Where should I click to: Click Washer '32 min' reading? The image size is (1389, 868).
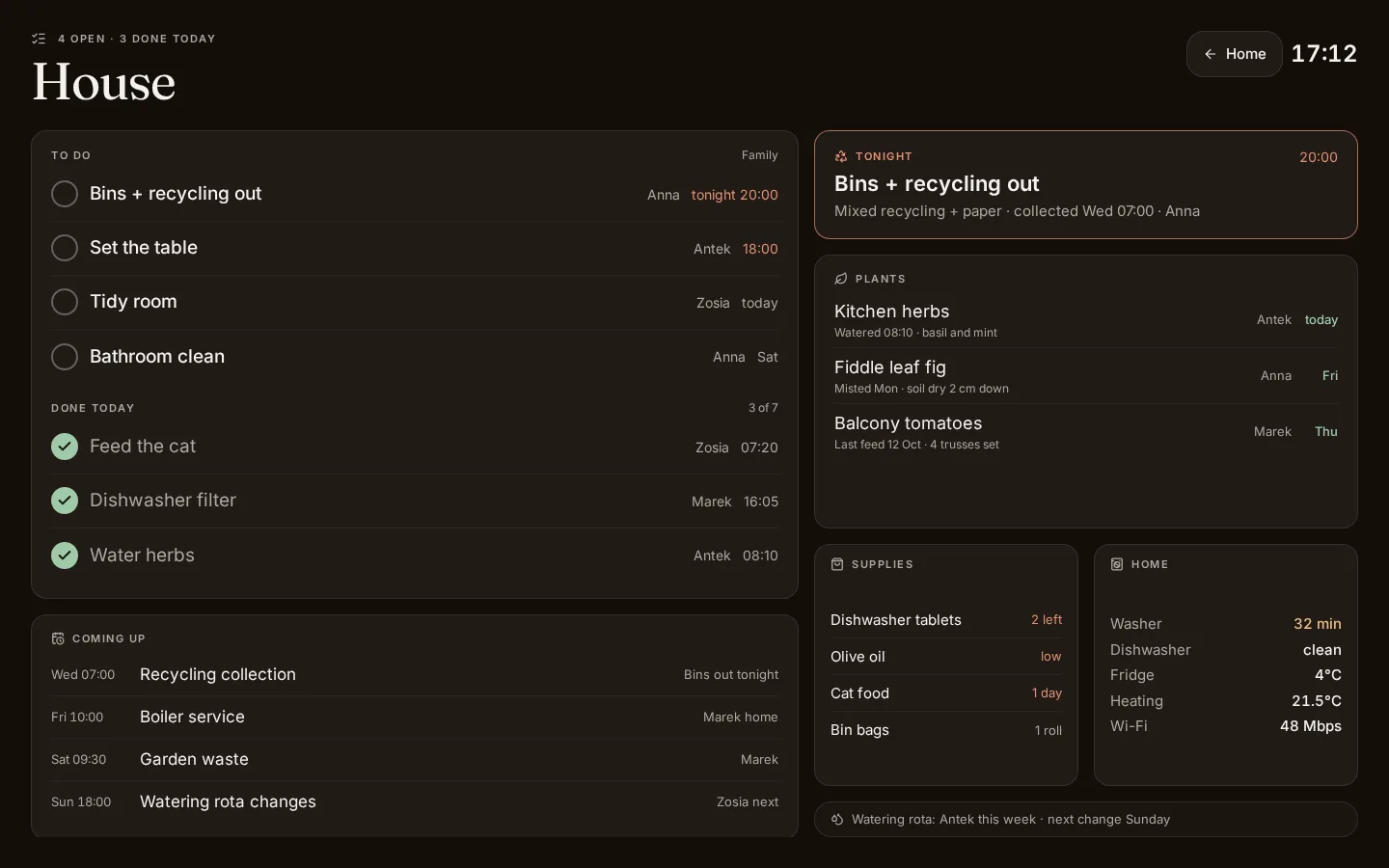(x=1317, y=624)
